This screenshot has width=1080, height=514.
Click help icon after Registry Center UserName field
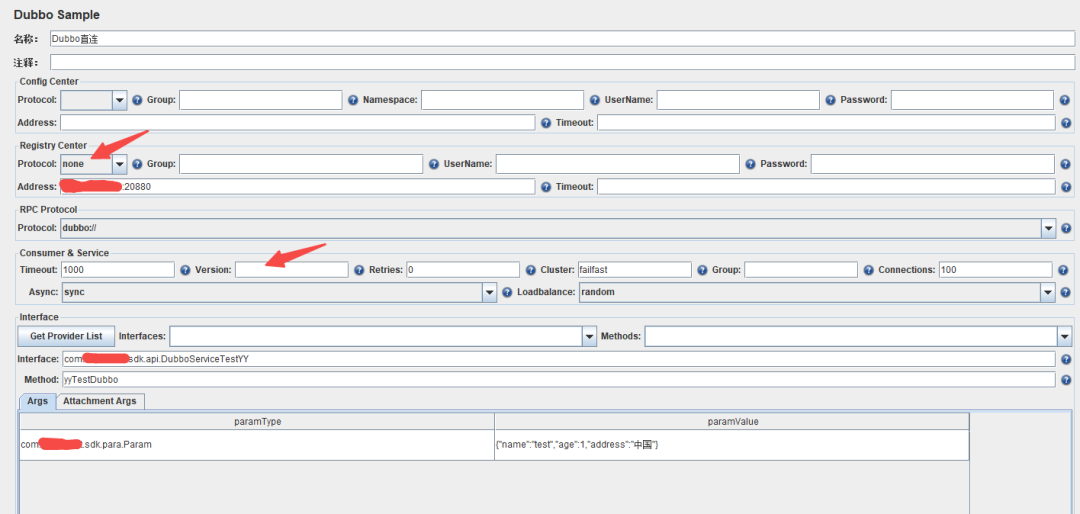pyautogui.click(x=751, y=164)
